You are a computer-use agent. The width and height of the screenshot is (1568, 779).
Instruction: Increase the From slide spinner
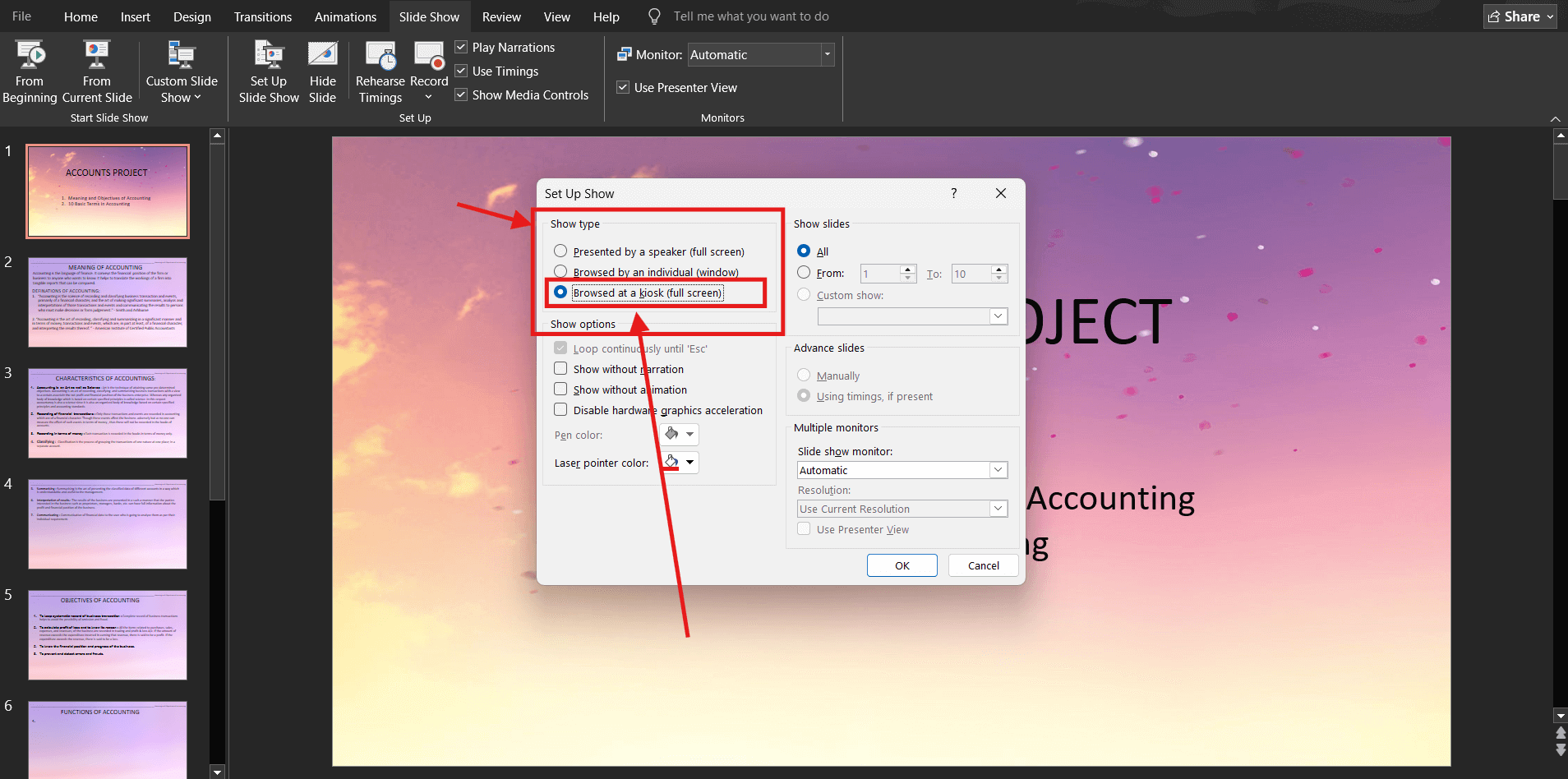pyautogui.click(x=907, y=269)
